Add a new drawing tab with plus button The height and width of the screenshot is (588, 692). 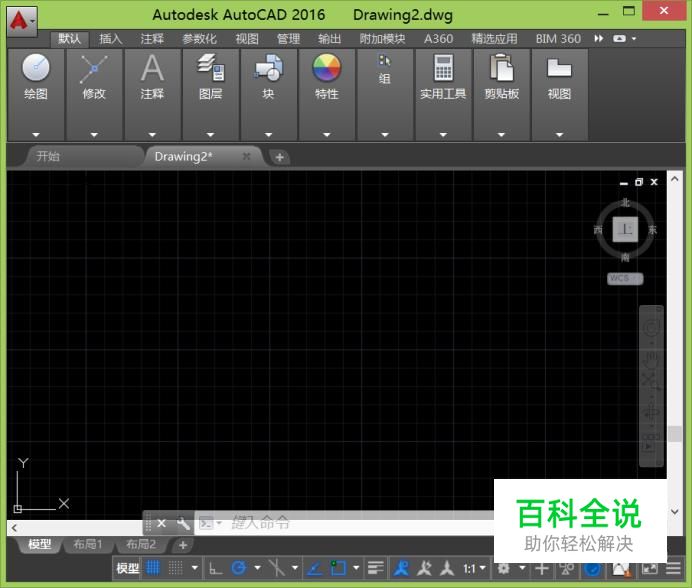pos(280,157)
